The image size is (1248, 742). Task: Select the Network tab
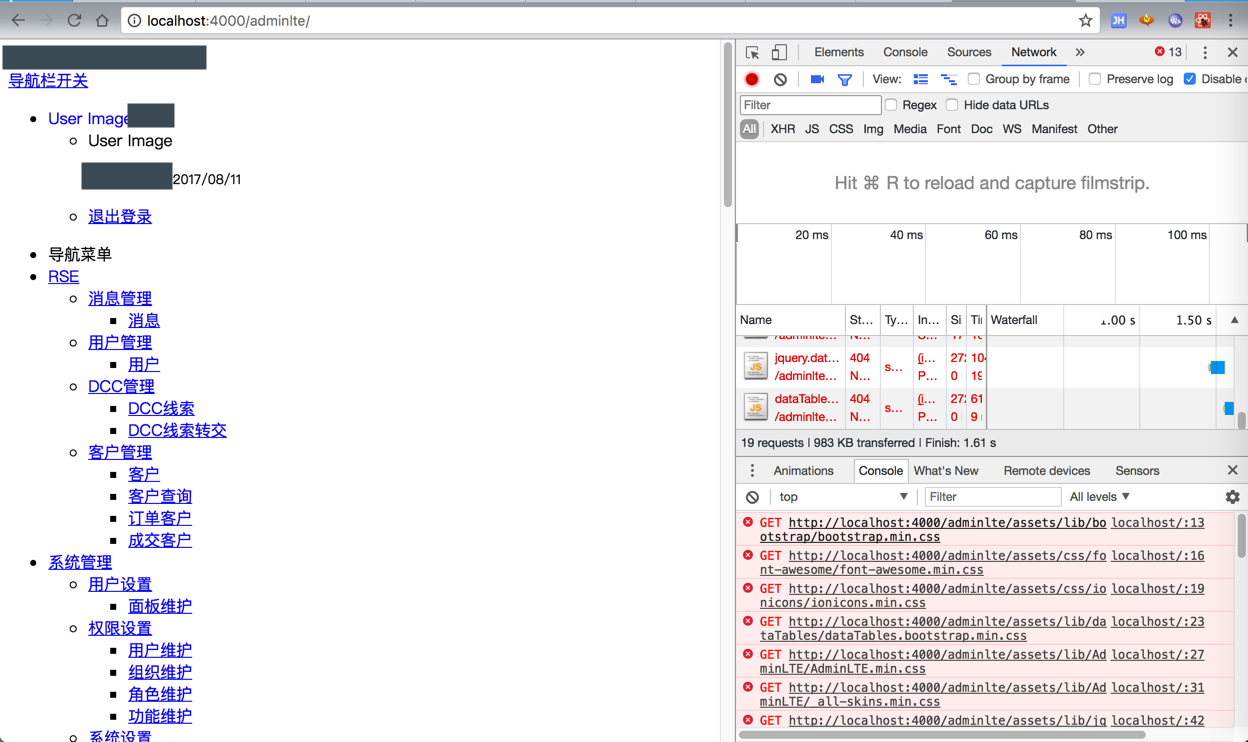click(1033, 52)
